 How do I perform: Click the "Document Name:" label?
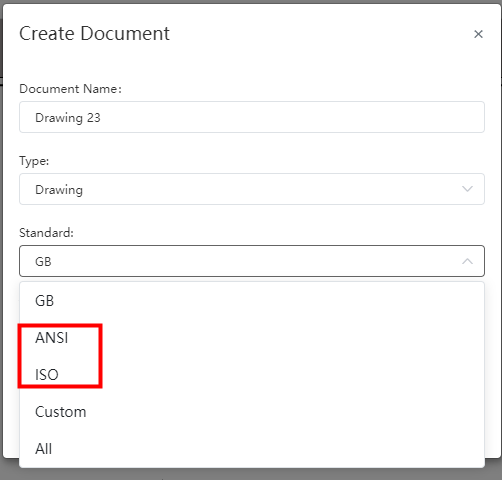(x=70, y=89)
